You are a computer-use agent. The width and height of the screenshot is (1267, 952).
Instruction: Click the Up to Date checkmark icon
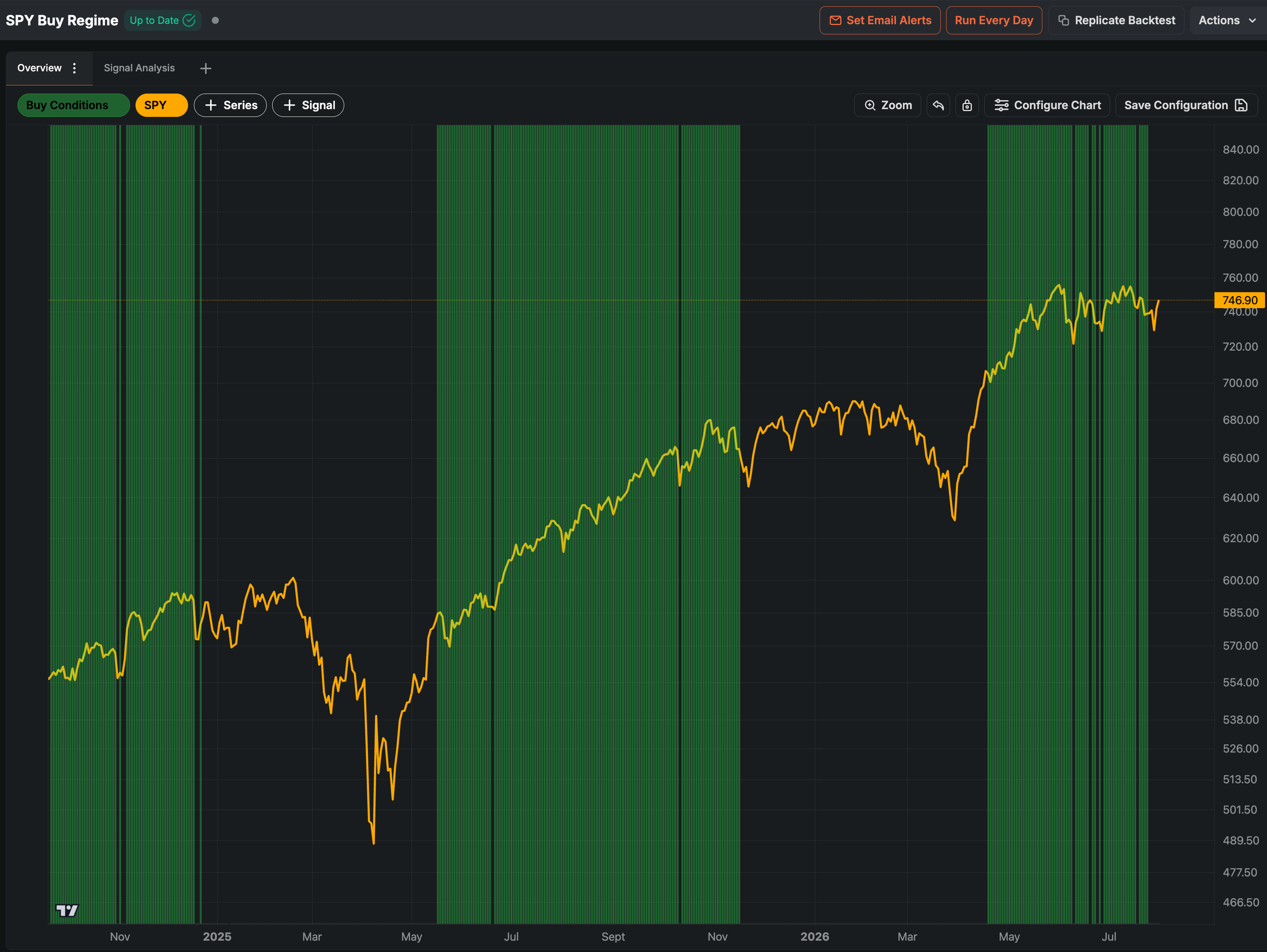[x=189, y=21]
